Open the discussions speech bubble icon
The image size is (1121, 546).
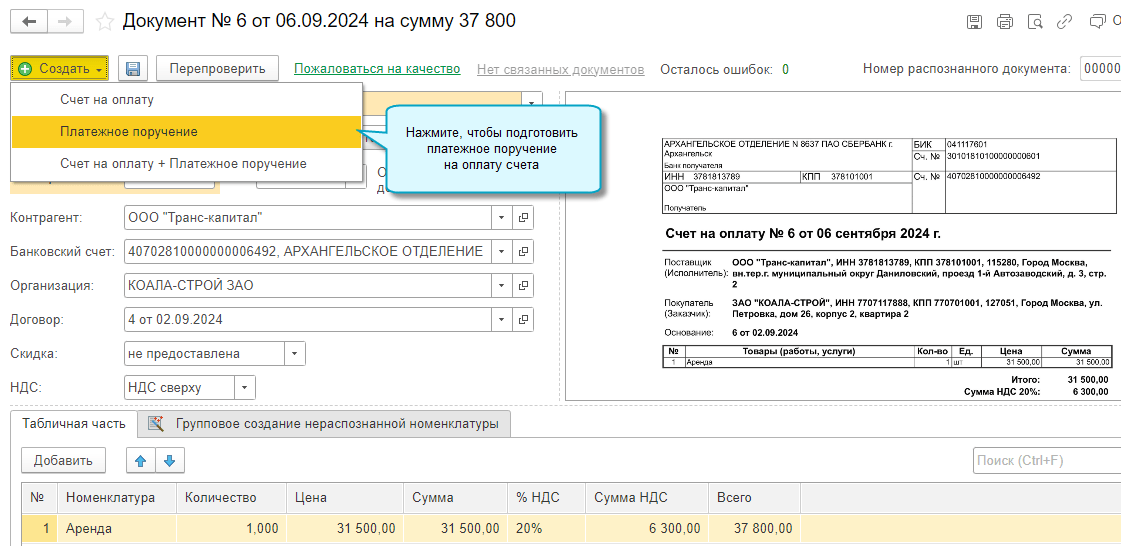1098,21
